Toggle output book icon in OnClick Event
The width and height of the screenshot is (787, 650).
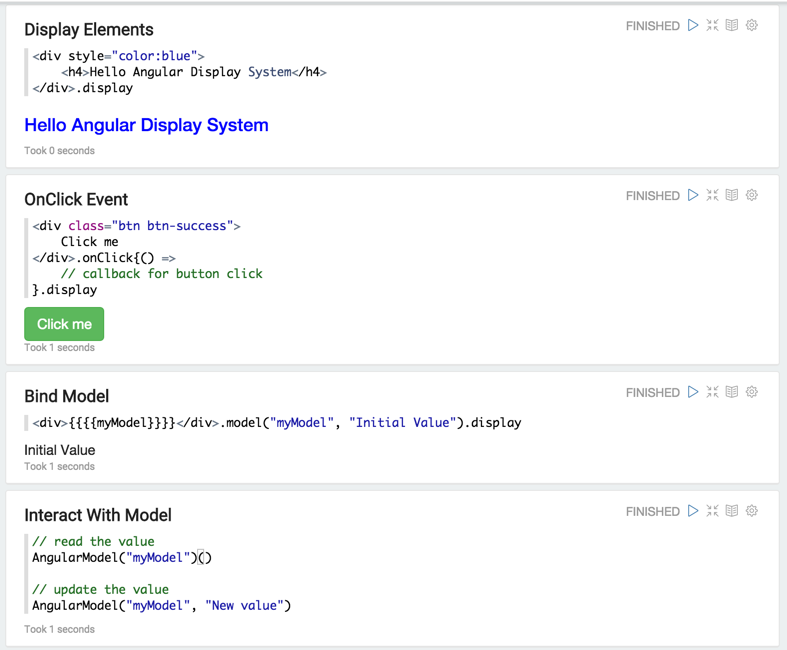[x=732, y=195]
